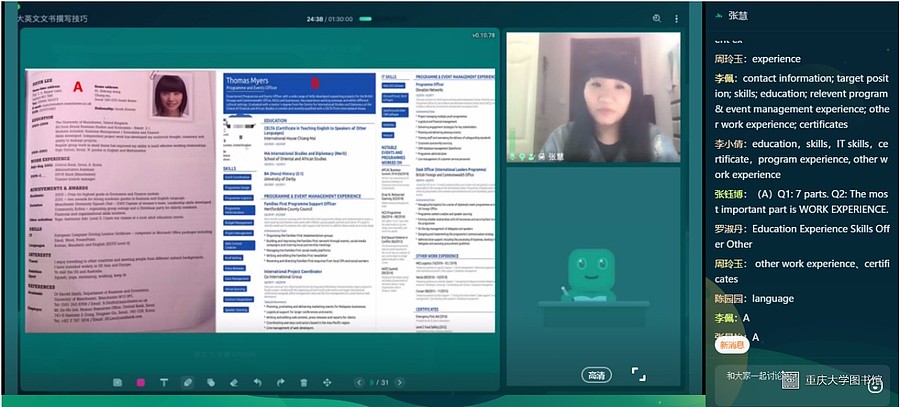This screenshot has width=900, height=407.
Task: Select the text T tool
Action: [x=164, y=382]
